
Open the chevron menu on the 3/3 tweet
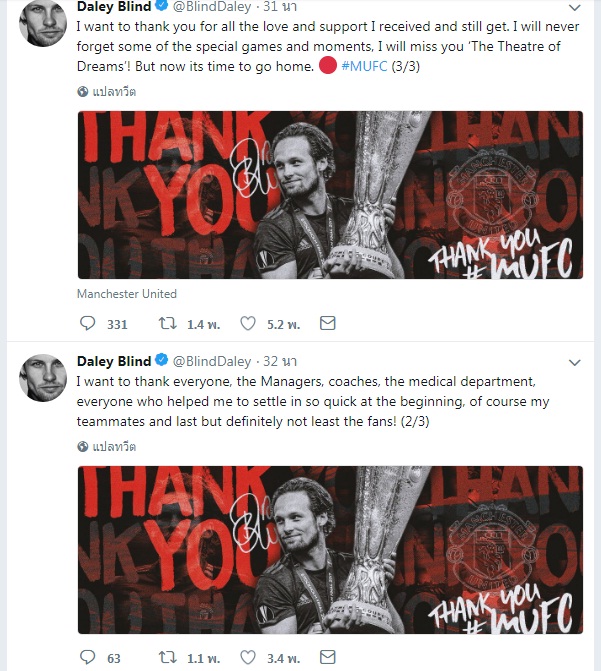[x=574, y=7]
